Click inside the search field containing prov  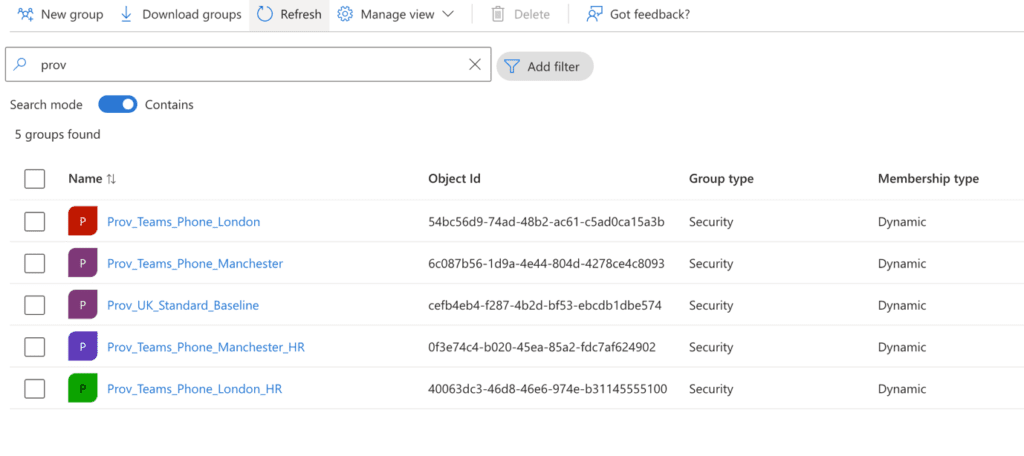[x=248, y=64]
